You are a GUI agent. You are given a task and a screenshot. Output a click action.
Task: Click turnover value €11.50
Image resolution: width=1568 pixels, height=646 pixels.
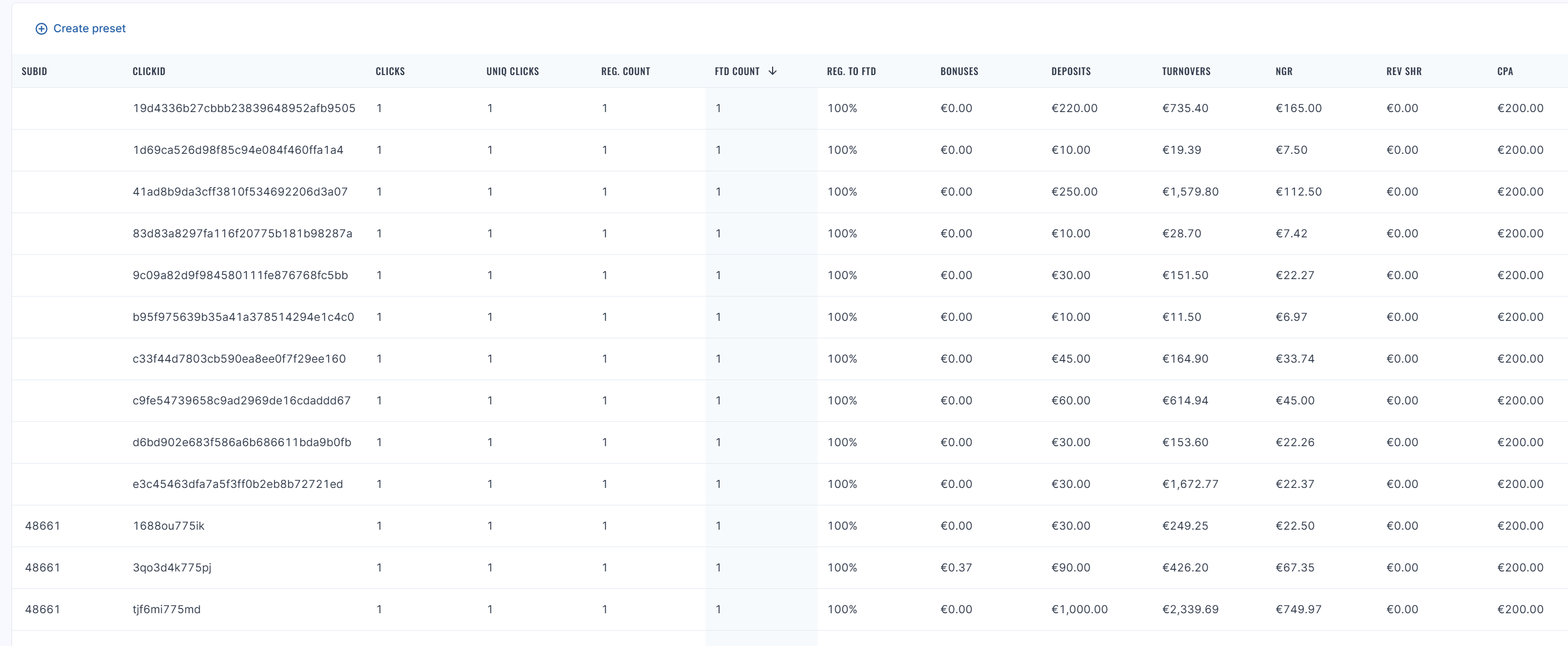click(x=1181, y=317)
